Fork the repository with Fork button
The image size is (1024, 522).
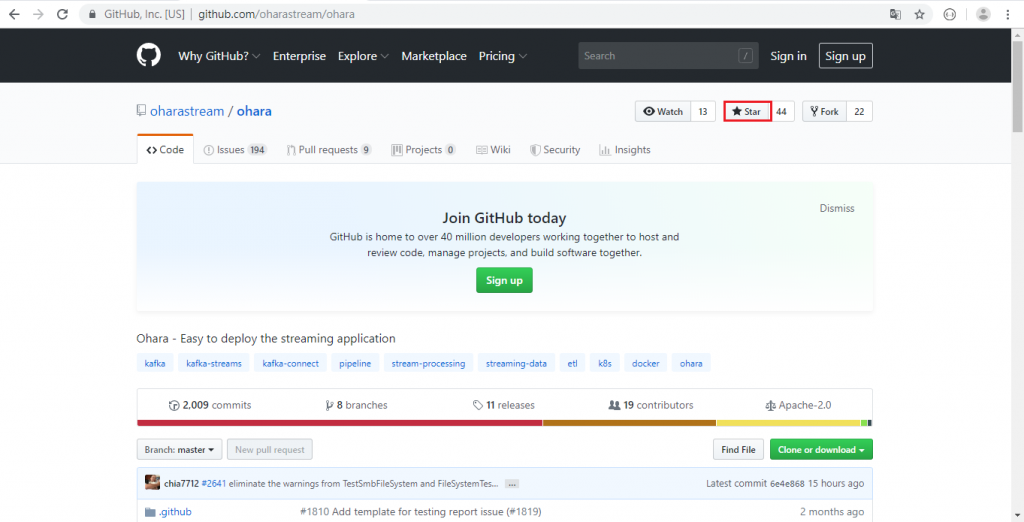pyautogui.click(x=824, y=112)
